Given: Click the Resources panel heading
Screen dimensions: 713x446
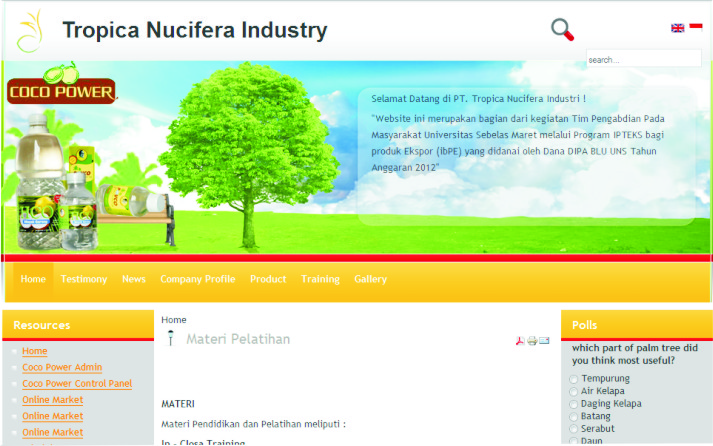Looking at the screenshot, I should (x=42, y=325).
